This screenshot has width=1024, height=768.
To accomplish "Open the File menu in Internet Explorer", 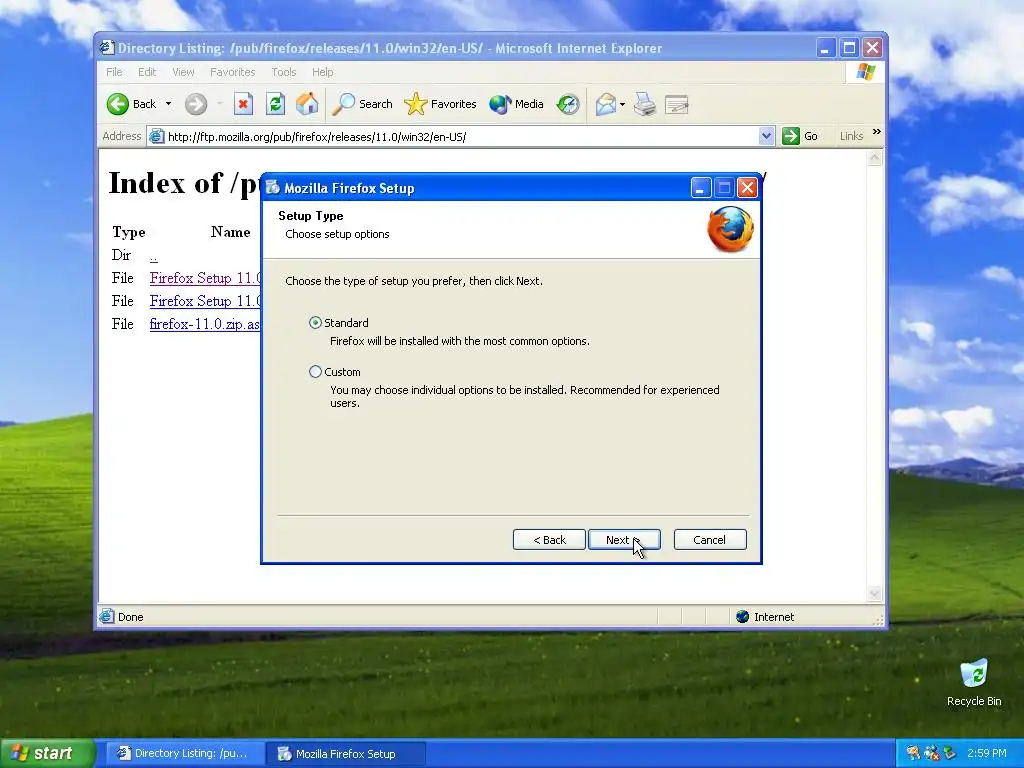I will click(x=114, y=72).
